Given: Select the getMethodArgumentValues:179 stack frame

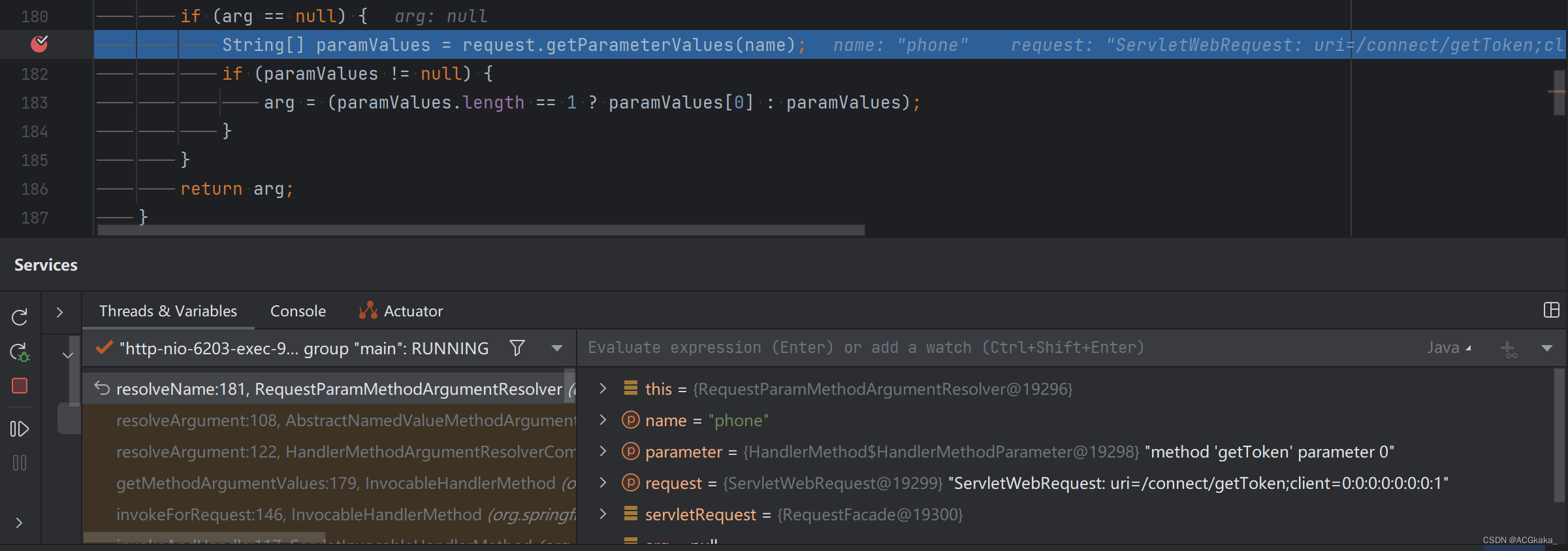Looking at the screenshot, I should tap(329, 483).
